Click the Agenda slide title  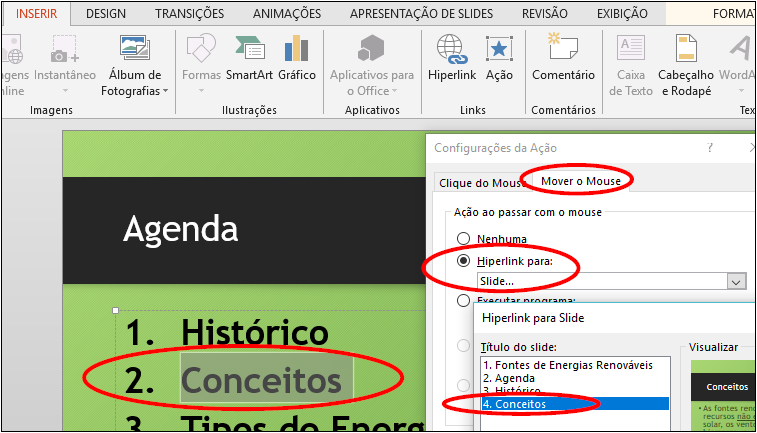(181, 229)
